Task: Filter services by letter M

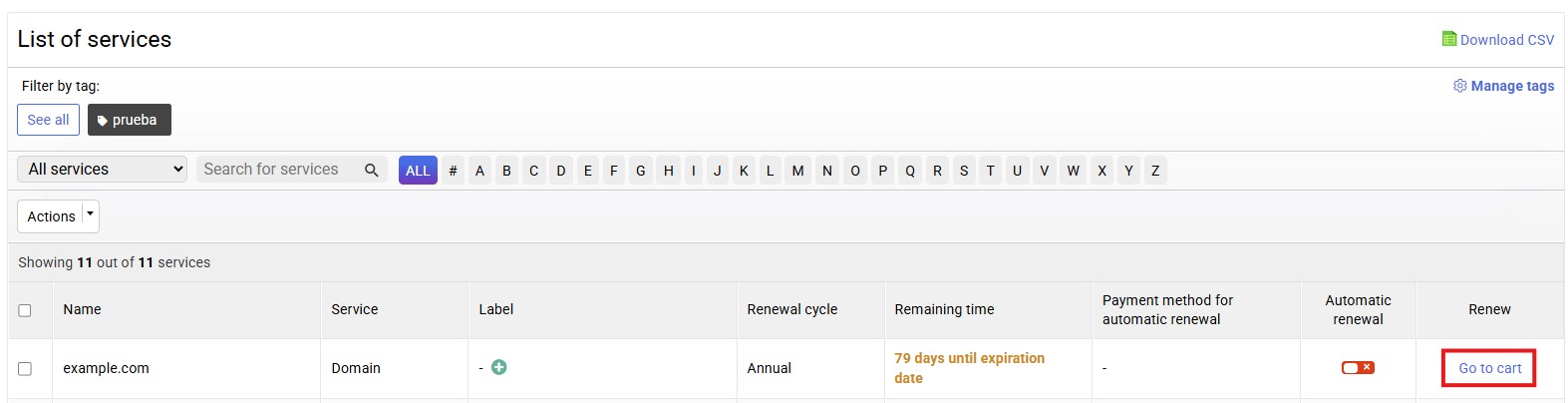Action: [x=797, y=171]
